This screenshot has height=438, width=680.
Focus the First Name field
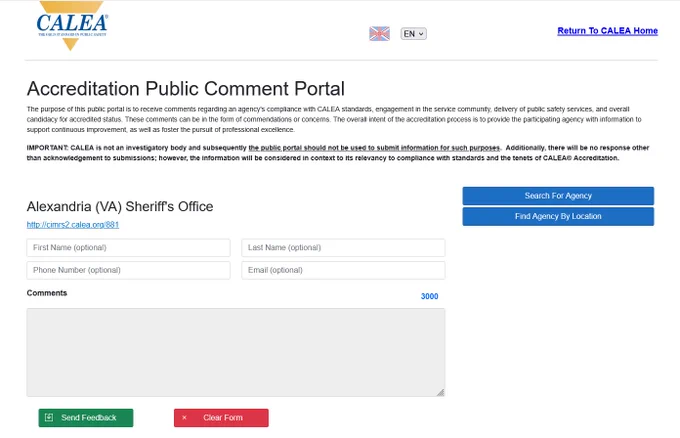pyautogui.click(x=128, y=248)
